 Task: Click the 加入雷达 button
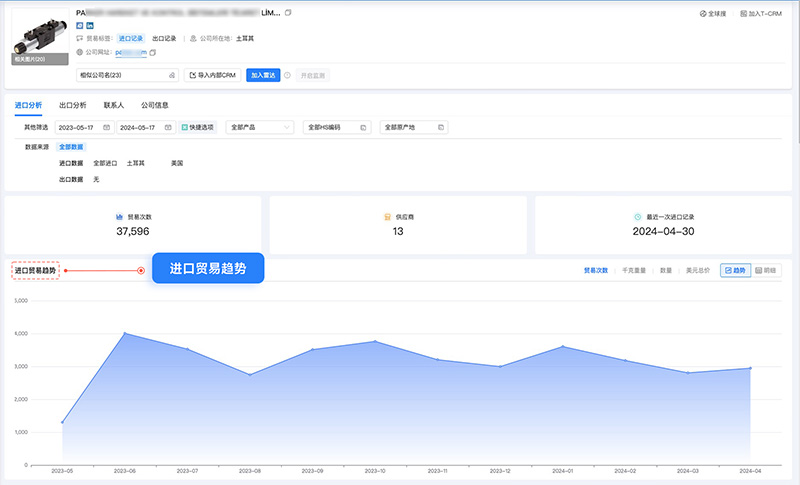[262, 75]
